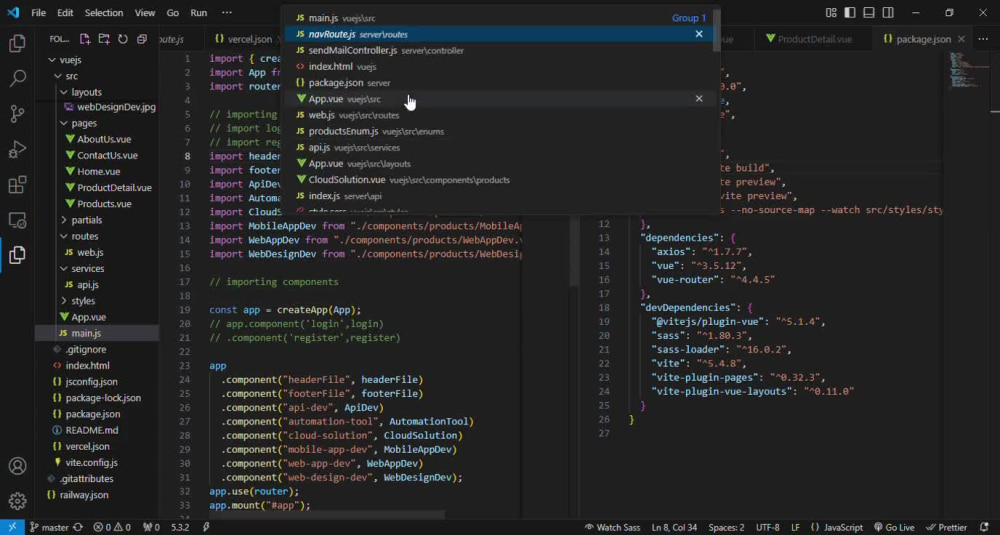The width and height of the screenshot is (1000, 535).
Task: Click the New File icon in explorer header
Action: coord(85,39)
